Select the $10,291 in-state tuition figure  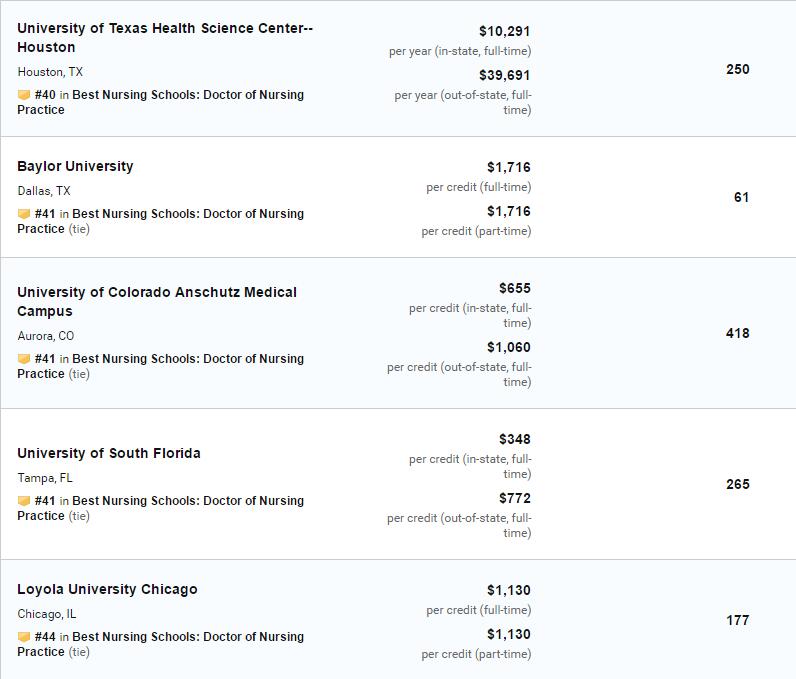[x=505, y=31]
